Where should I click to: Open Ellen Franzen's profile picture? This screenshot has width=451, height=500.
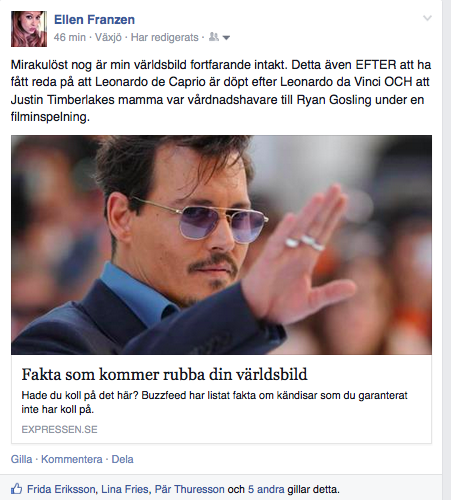(29, 29)
